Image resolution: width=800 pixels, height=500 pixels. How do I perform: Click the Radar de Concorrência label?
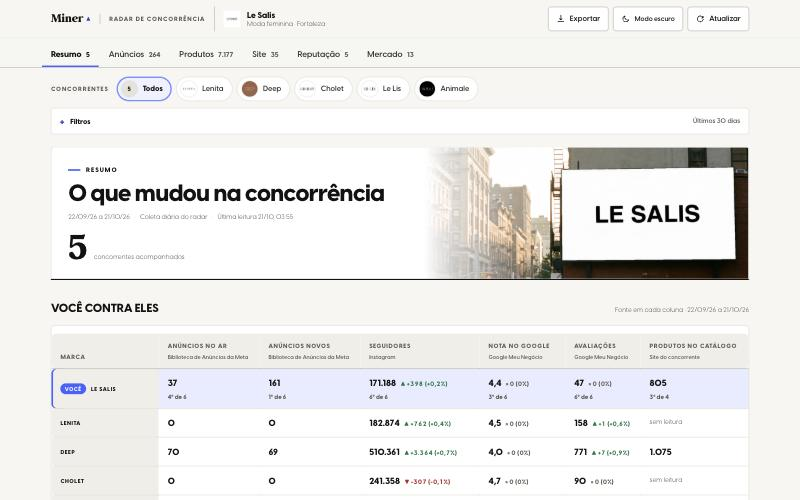157,19
